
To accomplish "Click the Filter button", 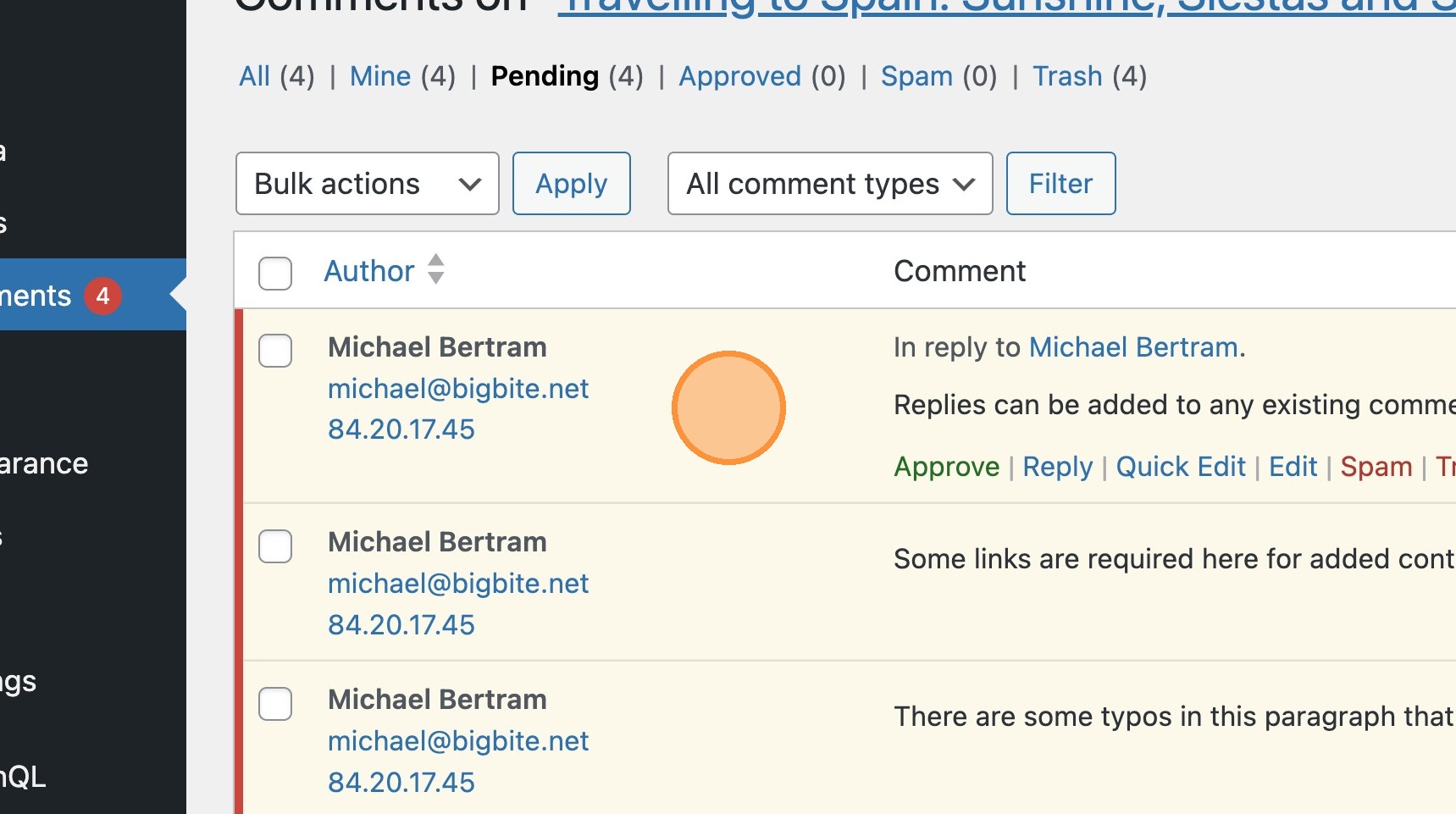I will click(1060, 184).
